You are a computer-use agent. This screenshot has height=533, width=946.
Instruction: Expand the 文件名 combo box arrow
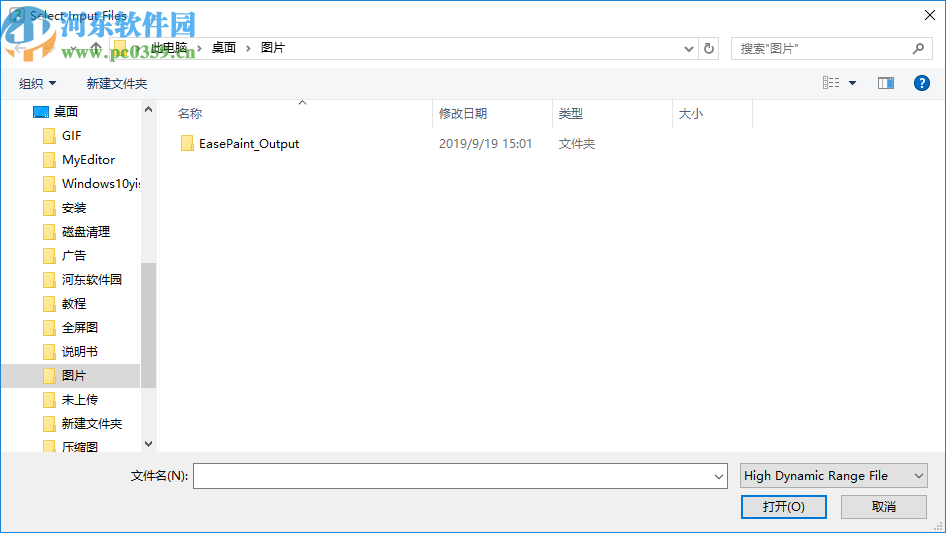point(719,476)
